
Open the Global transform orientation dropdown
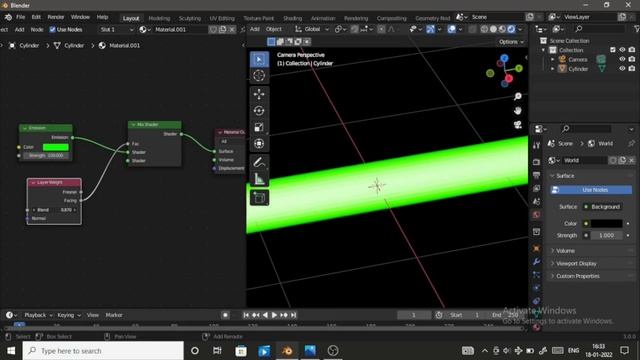312,29
